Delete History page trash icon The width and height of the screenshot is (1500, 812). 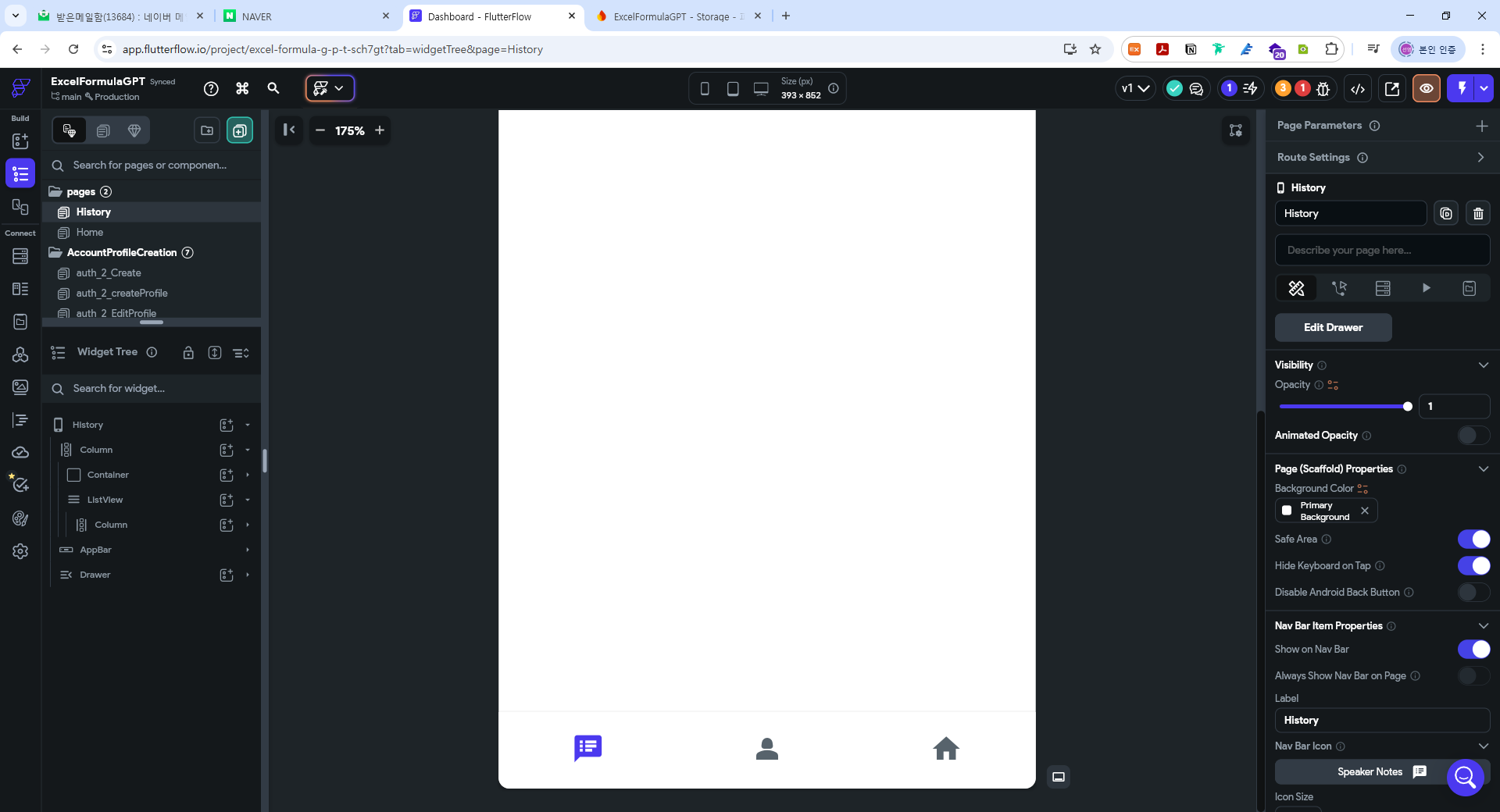(1478, 213)
